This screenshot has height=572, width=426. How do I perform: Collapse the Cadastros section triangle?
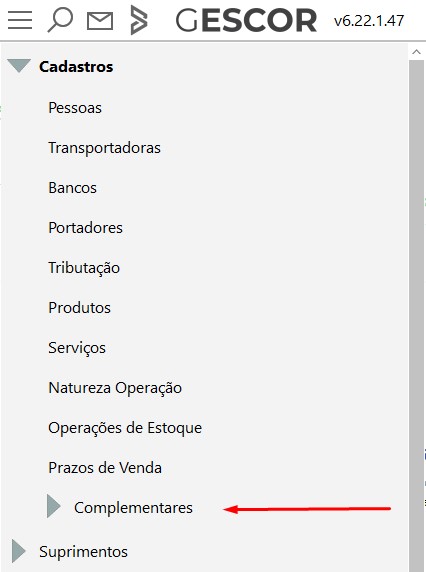pos(19,66)
